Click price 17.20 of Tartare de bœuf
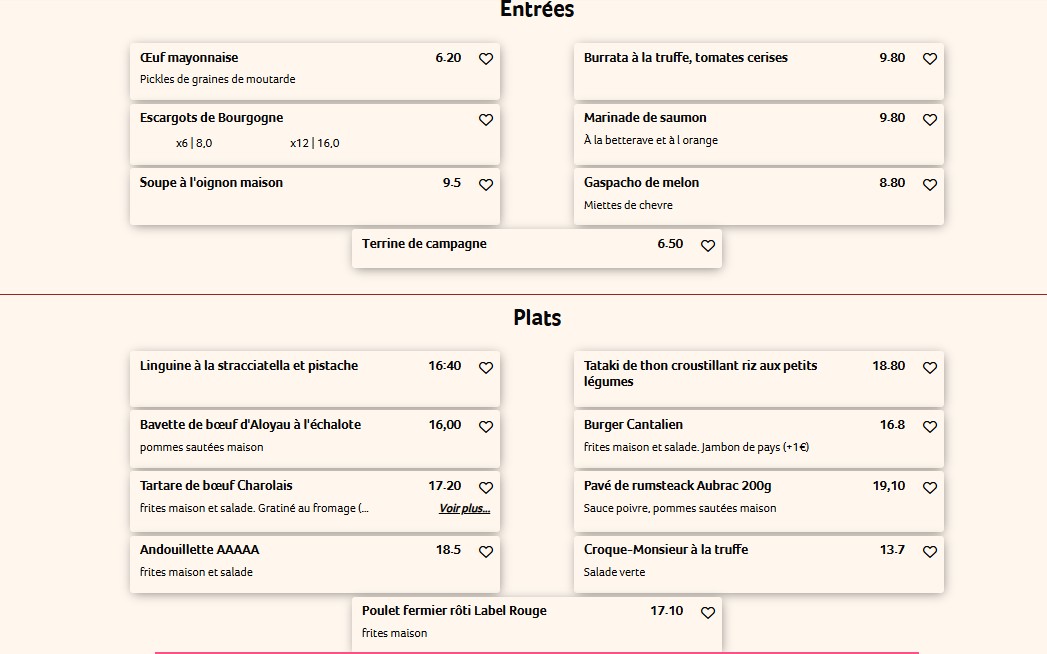Screen dimensions: 1047x654 click(x=445, y=486)
